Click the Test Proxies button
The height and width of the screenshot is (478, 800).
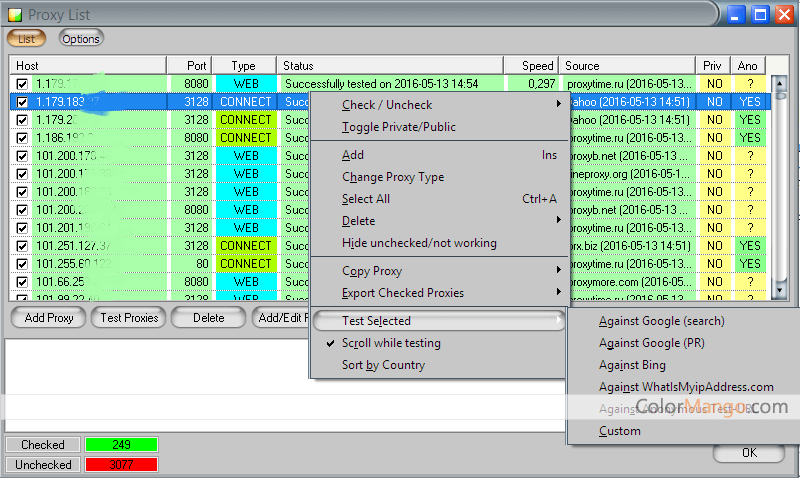127,318
